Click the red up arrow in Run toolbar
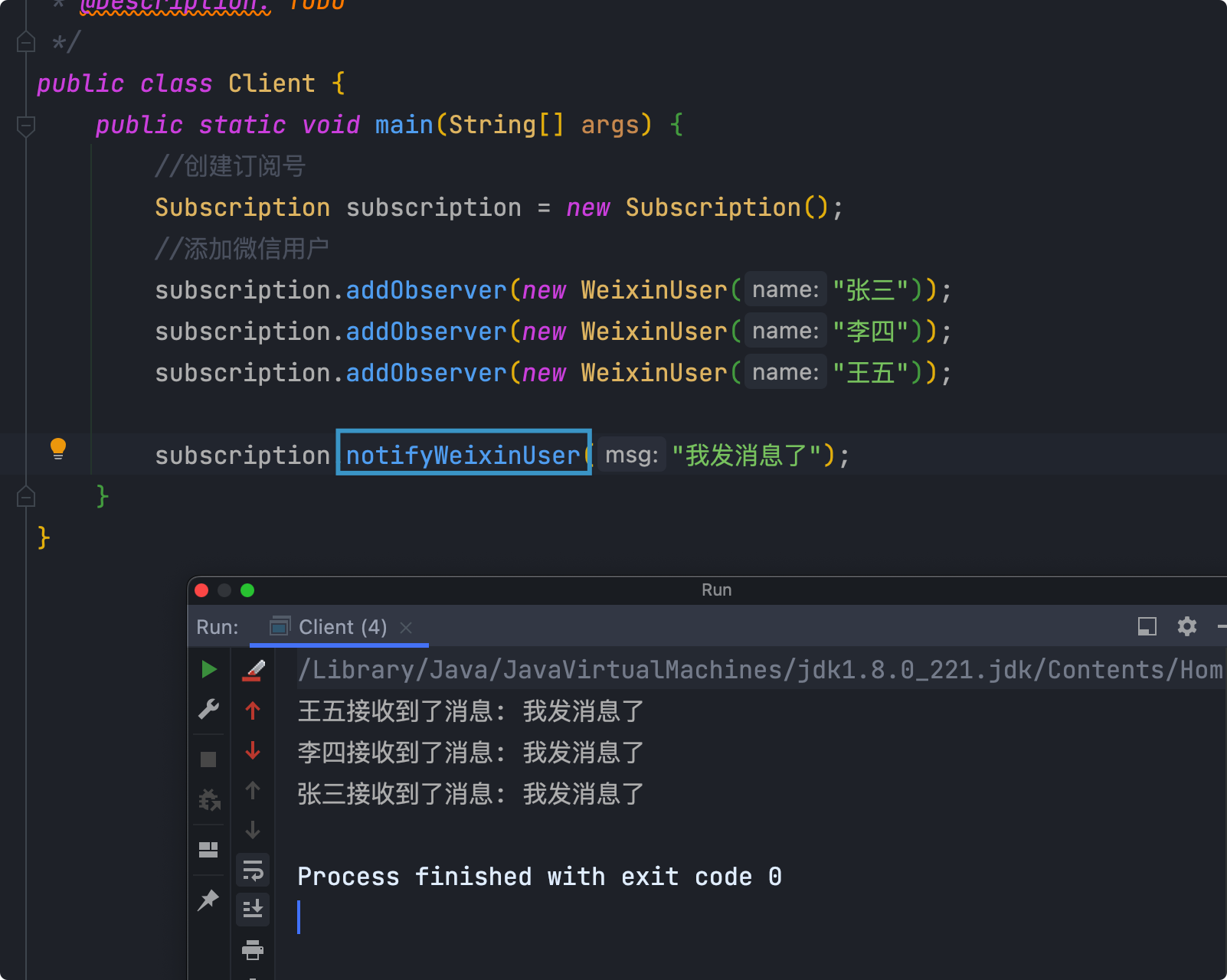1227x980 pixels. [253, 710]
